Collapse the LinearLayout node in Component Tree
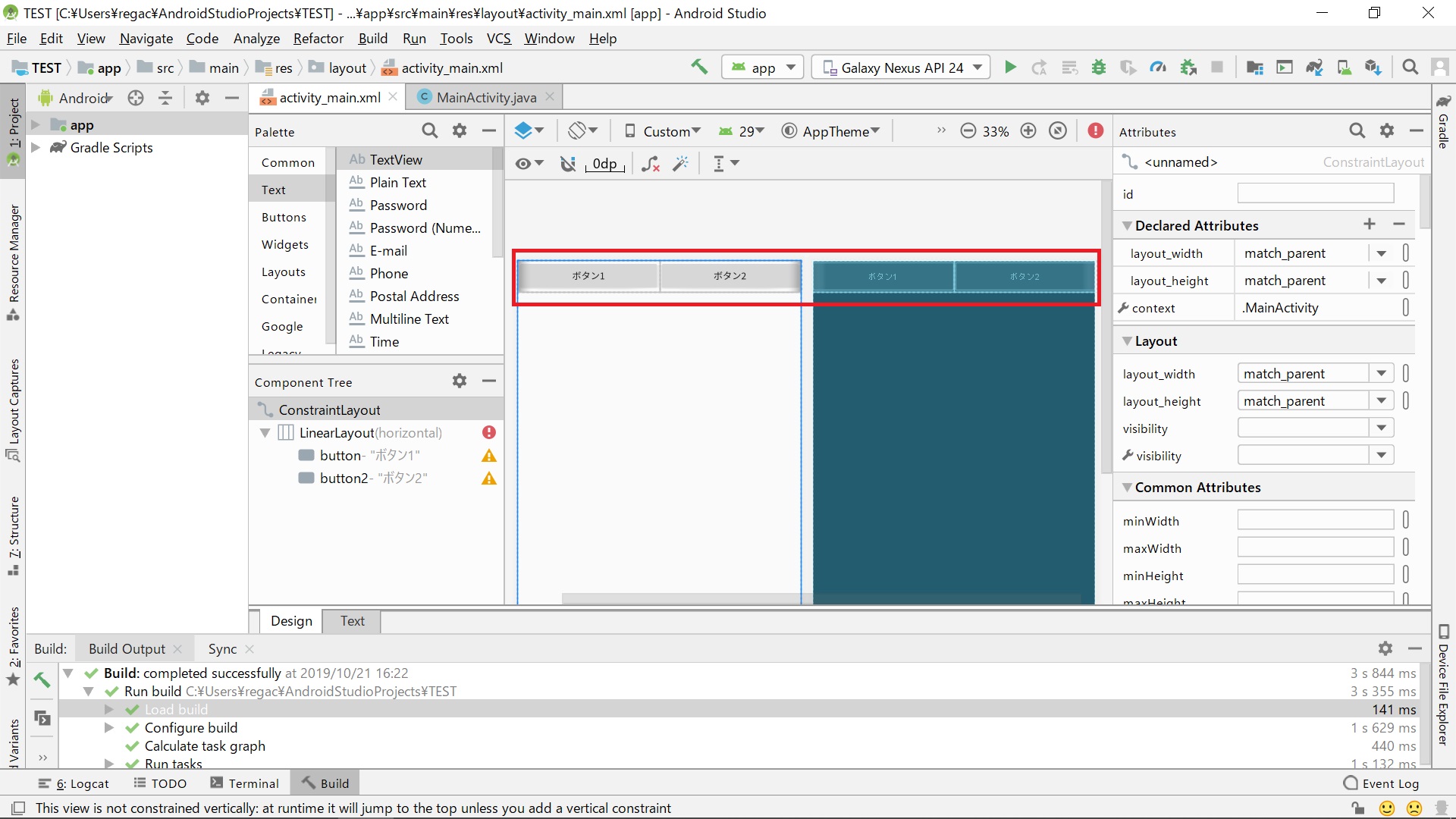 pyautogui.click(x=265, y=432)
